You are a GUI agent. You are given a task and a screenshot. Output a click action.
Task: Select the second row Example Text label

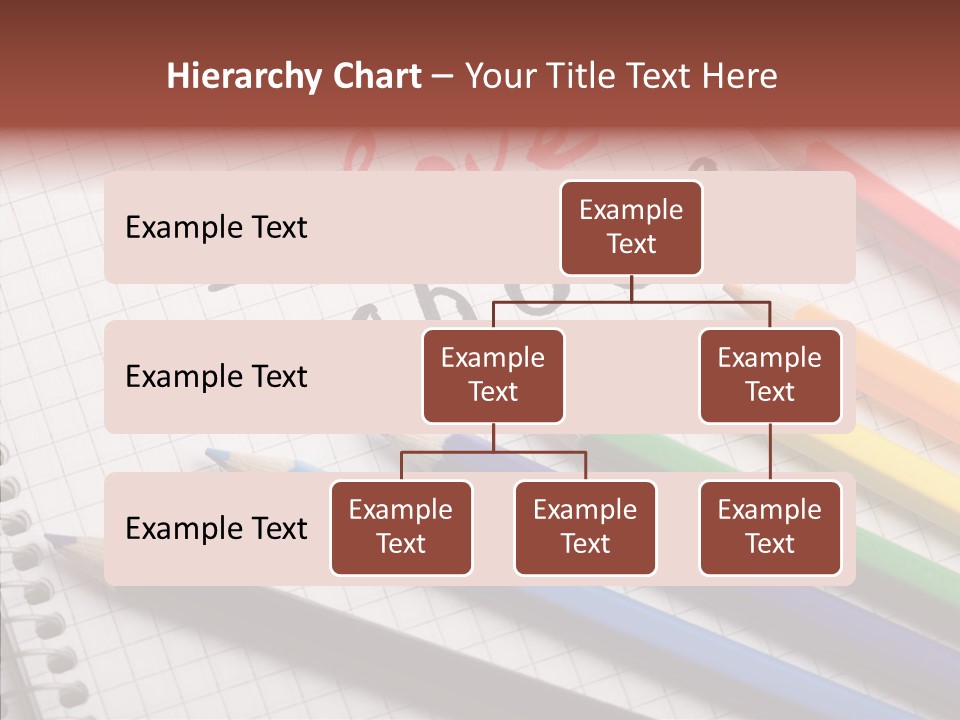point(215,376)
